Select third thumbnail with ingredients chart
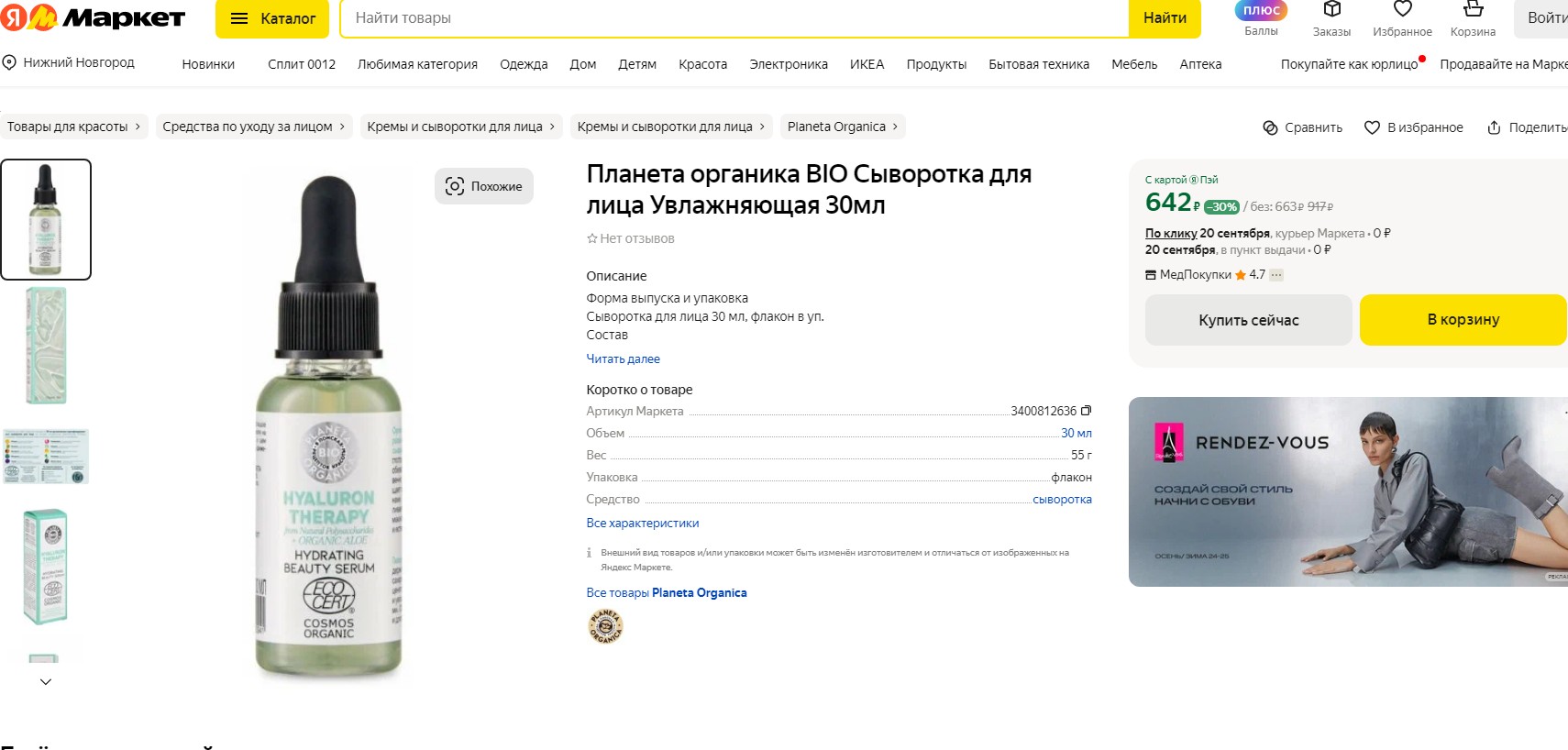The image size is (1568, 750). click(46, 457)
